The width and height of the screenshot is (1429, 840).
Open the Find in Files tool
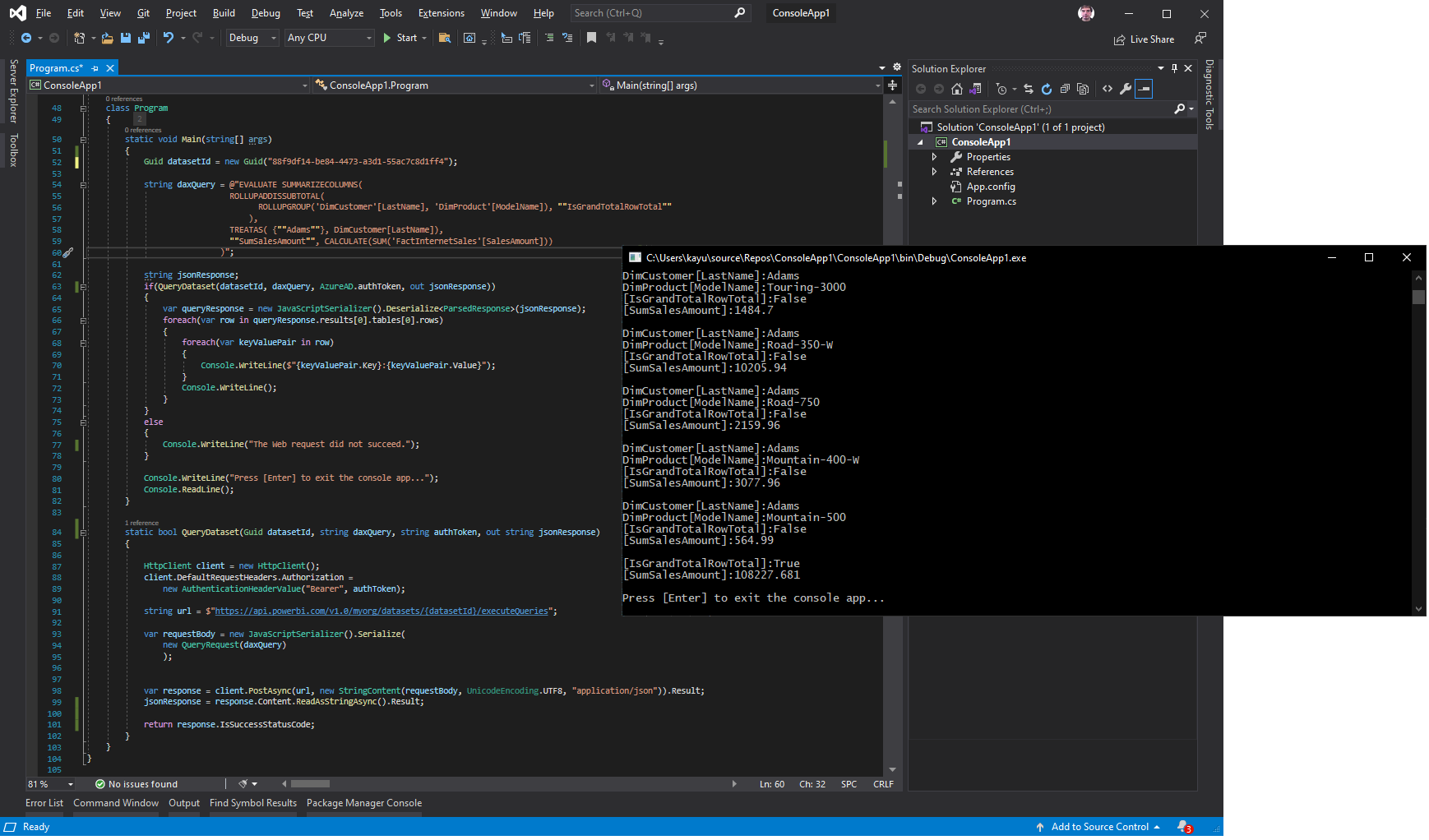pos(445,38)
